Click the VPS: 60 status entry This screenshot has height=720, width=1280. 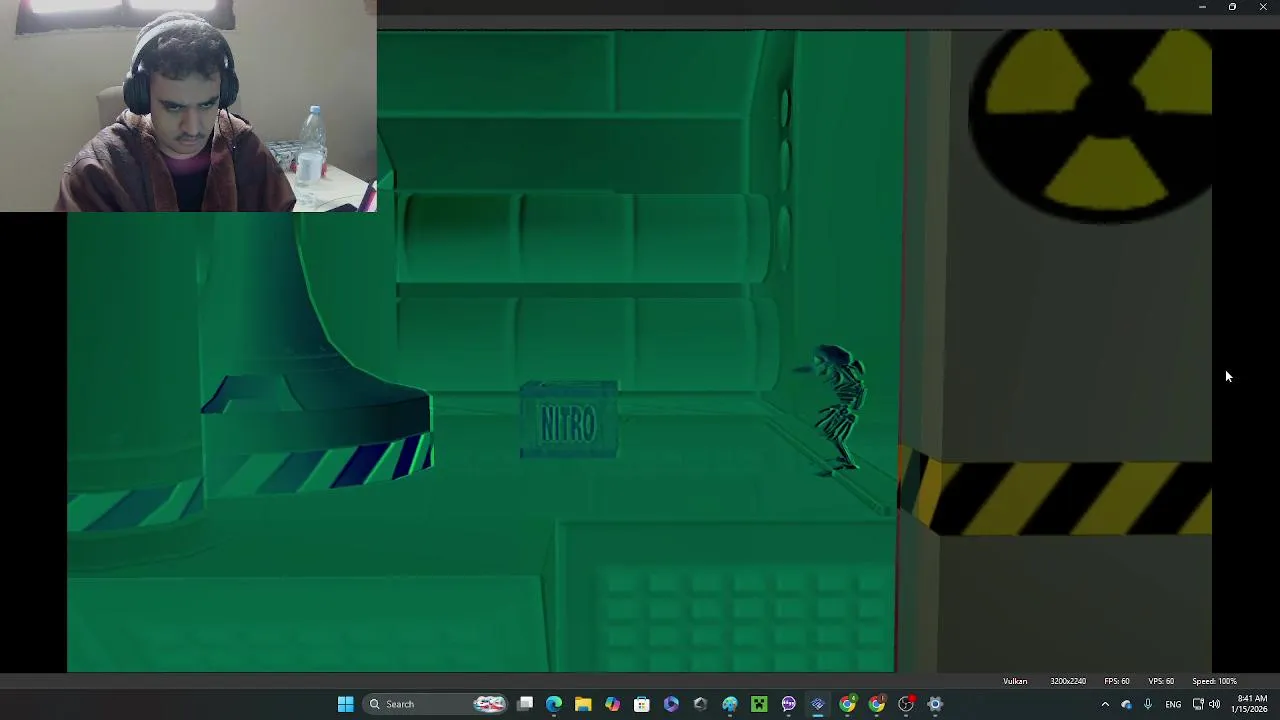(x=1161, y=681)
